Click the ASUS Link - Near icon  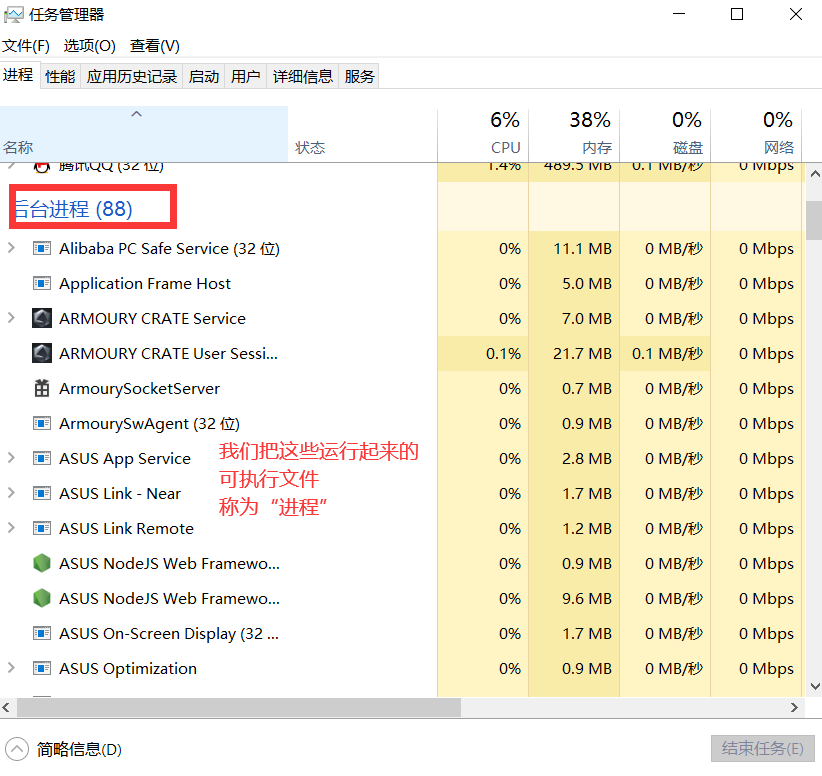pos(42,493)
